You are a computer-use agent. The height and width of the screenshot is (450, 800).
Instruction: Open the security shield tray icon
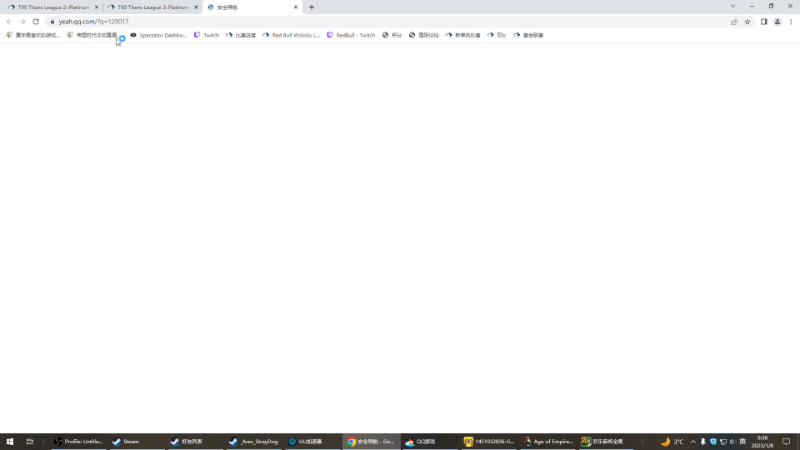tap(713, 441)
